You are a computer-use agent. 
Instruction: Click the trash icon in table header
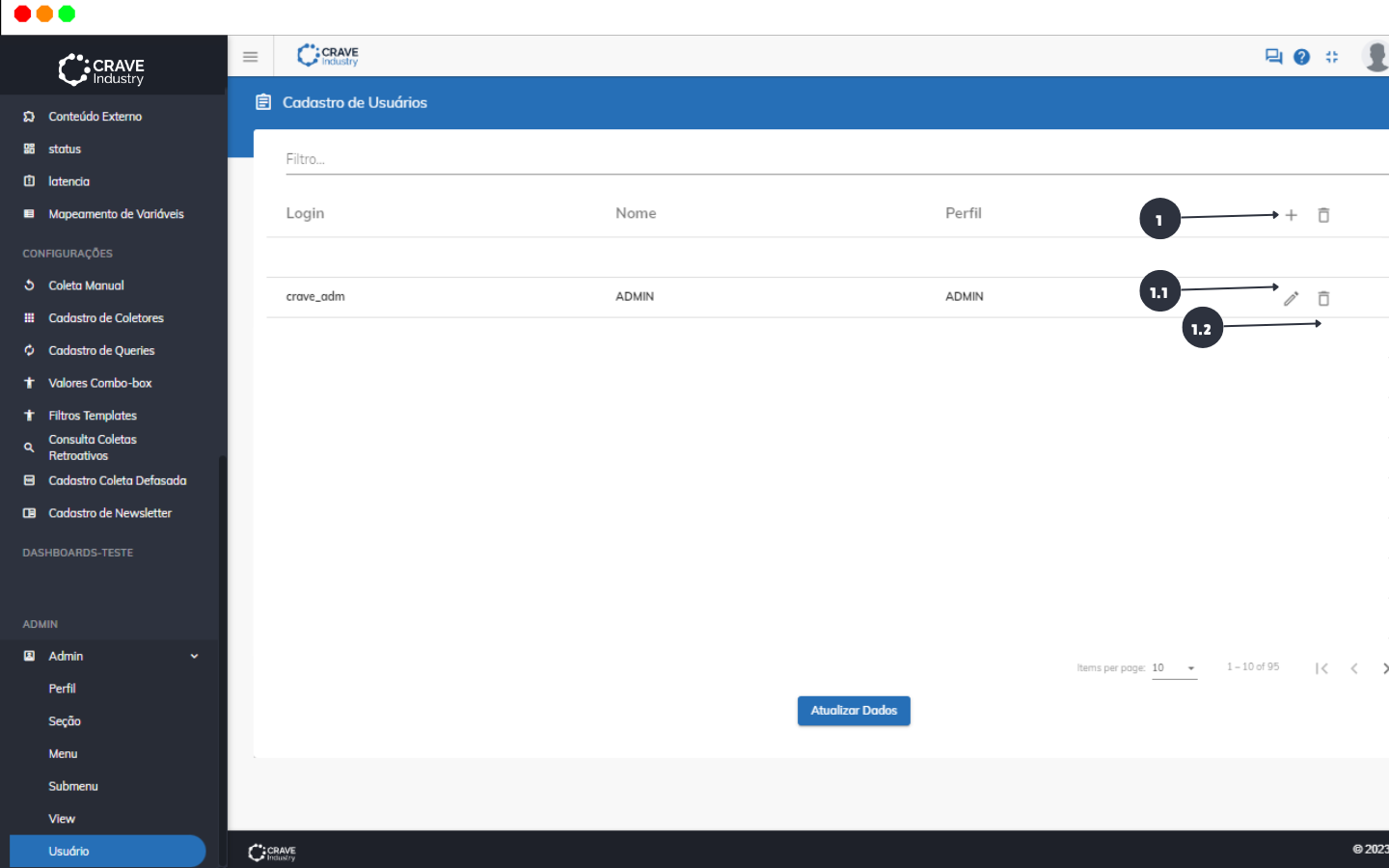[1323, 215]
